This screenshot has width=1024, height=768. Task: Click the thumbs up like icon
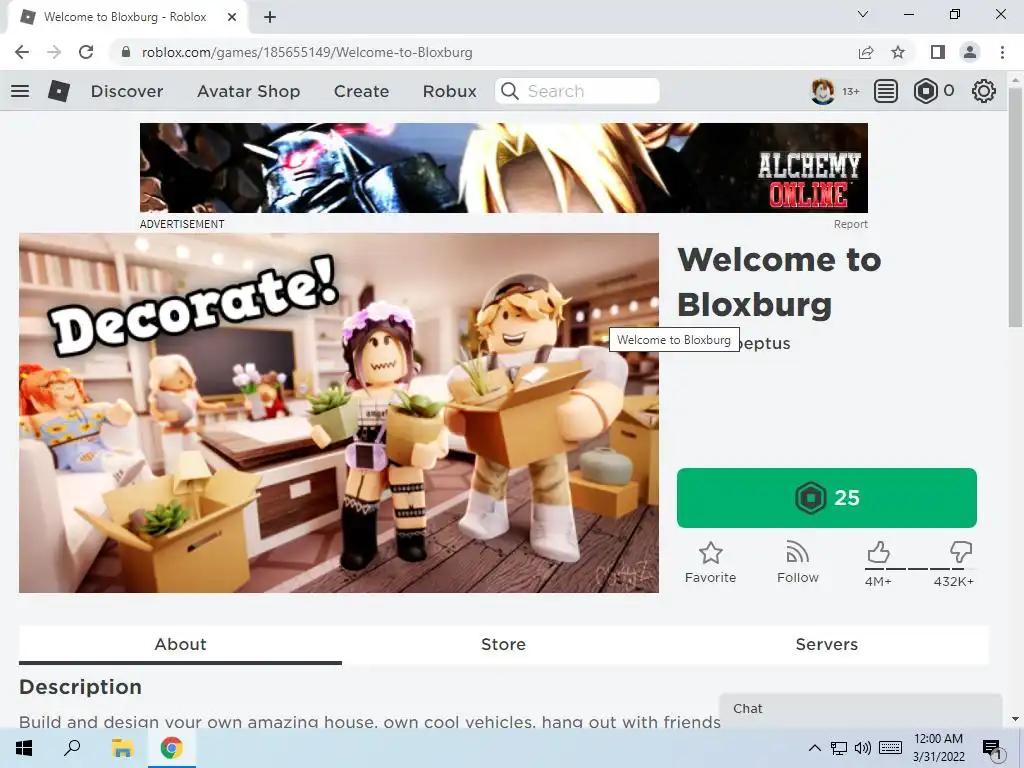(878, 552)
